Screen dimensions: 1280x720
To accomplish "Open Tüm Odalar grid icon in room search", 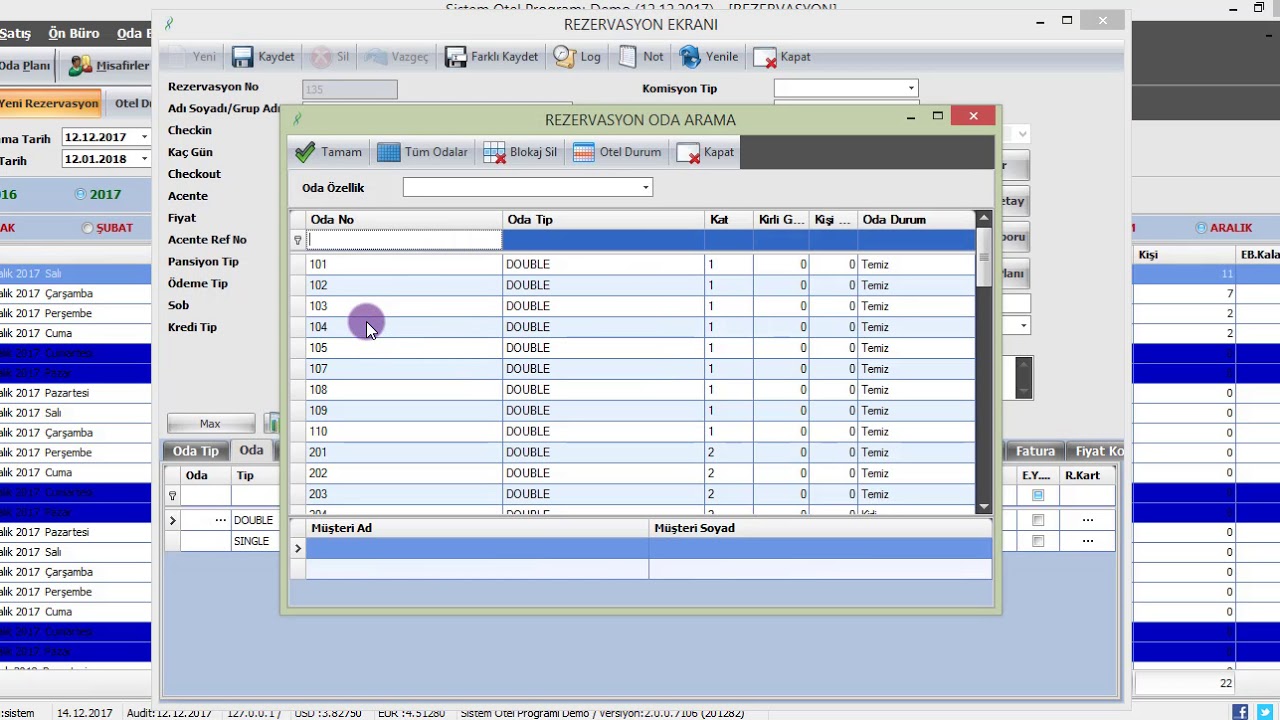I will click(389, 152).
